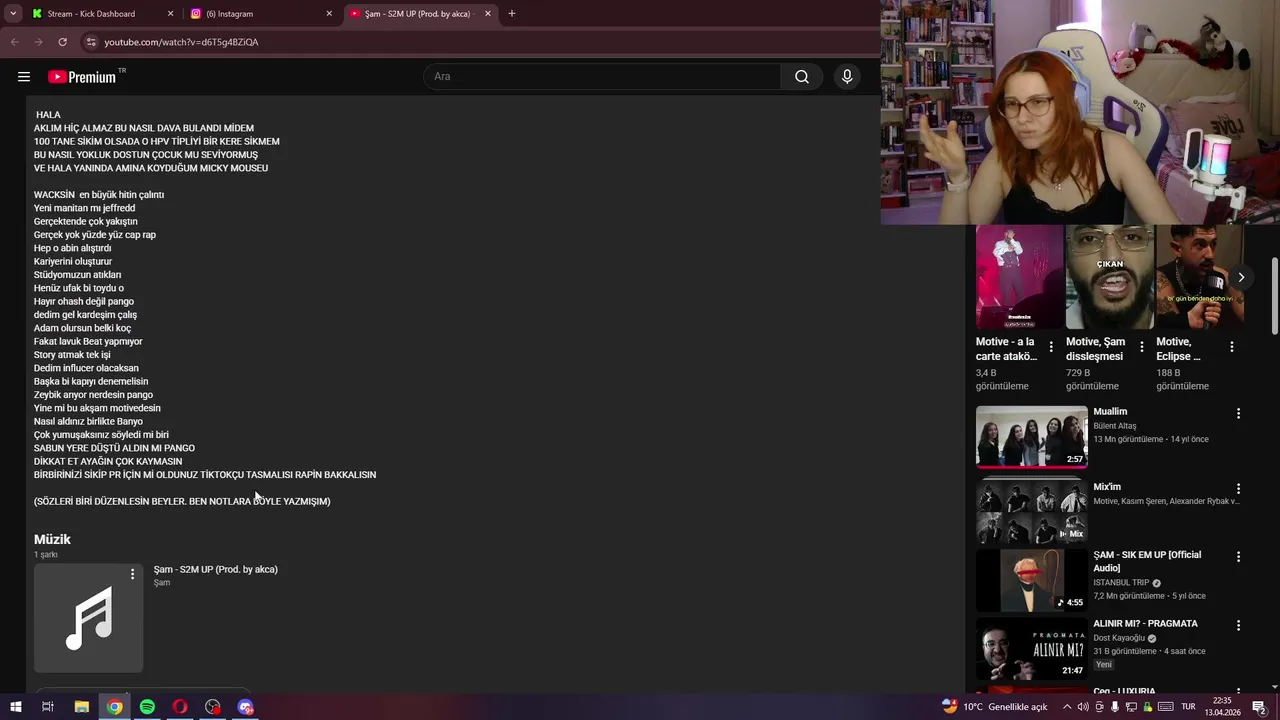Screen dimensions: 1280x720
Task: Go forward with the browser forward arrow
Action: pos(38,42)
